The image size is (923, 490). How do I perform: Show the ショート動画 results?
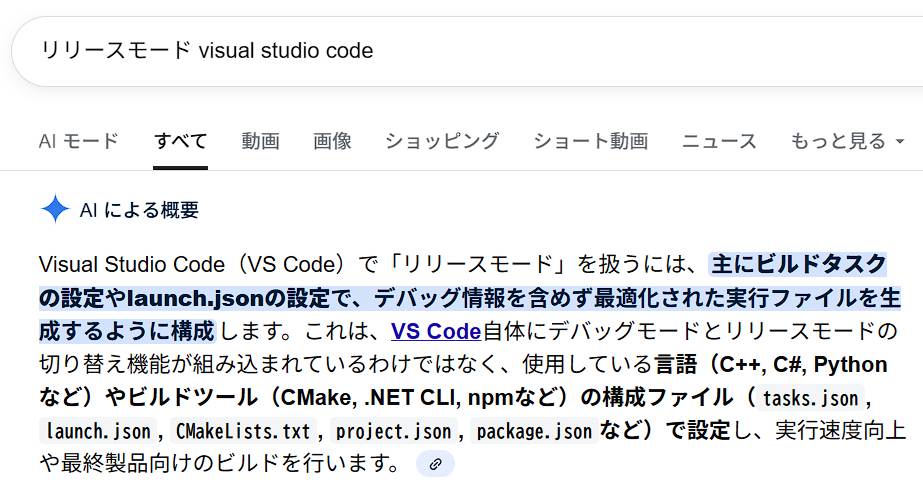click(x=590, y=141)
